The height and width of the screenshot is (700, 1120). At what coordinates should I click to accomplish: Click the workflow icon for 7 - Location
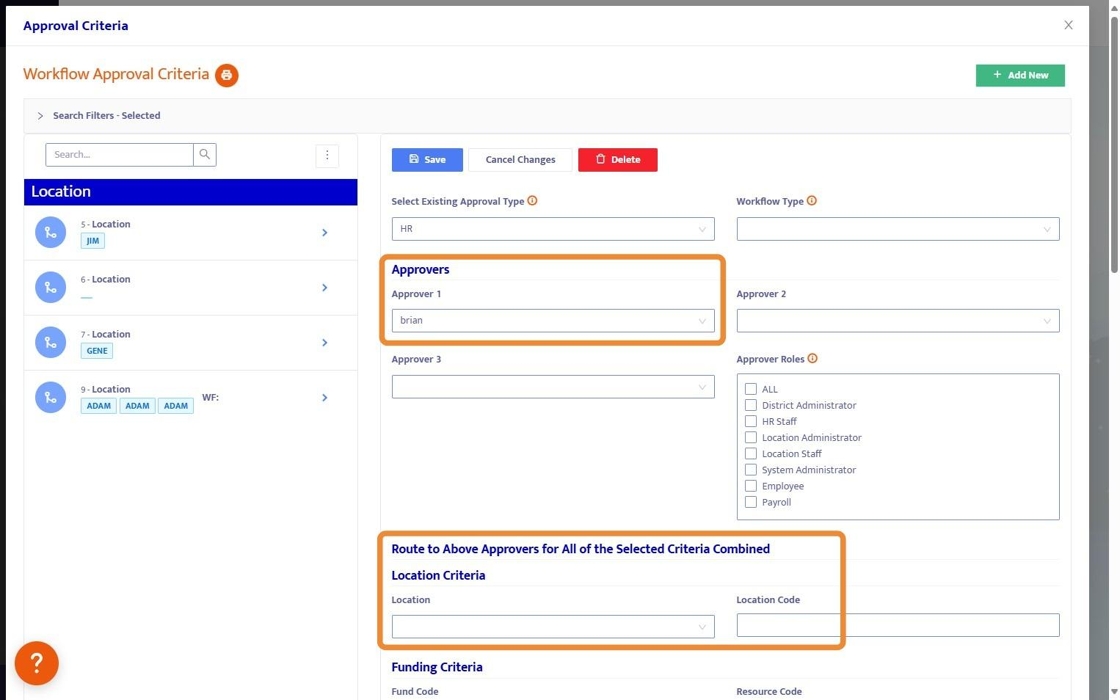[x=51, y=342]
